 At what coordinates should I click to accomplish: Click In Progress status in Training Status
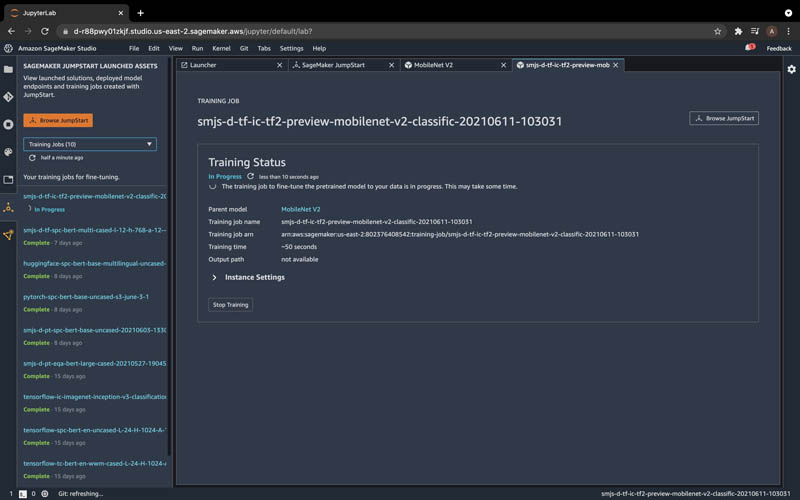pyautogui.click(x=225, y=177)
